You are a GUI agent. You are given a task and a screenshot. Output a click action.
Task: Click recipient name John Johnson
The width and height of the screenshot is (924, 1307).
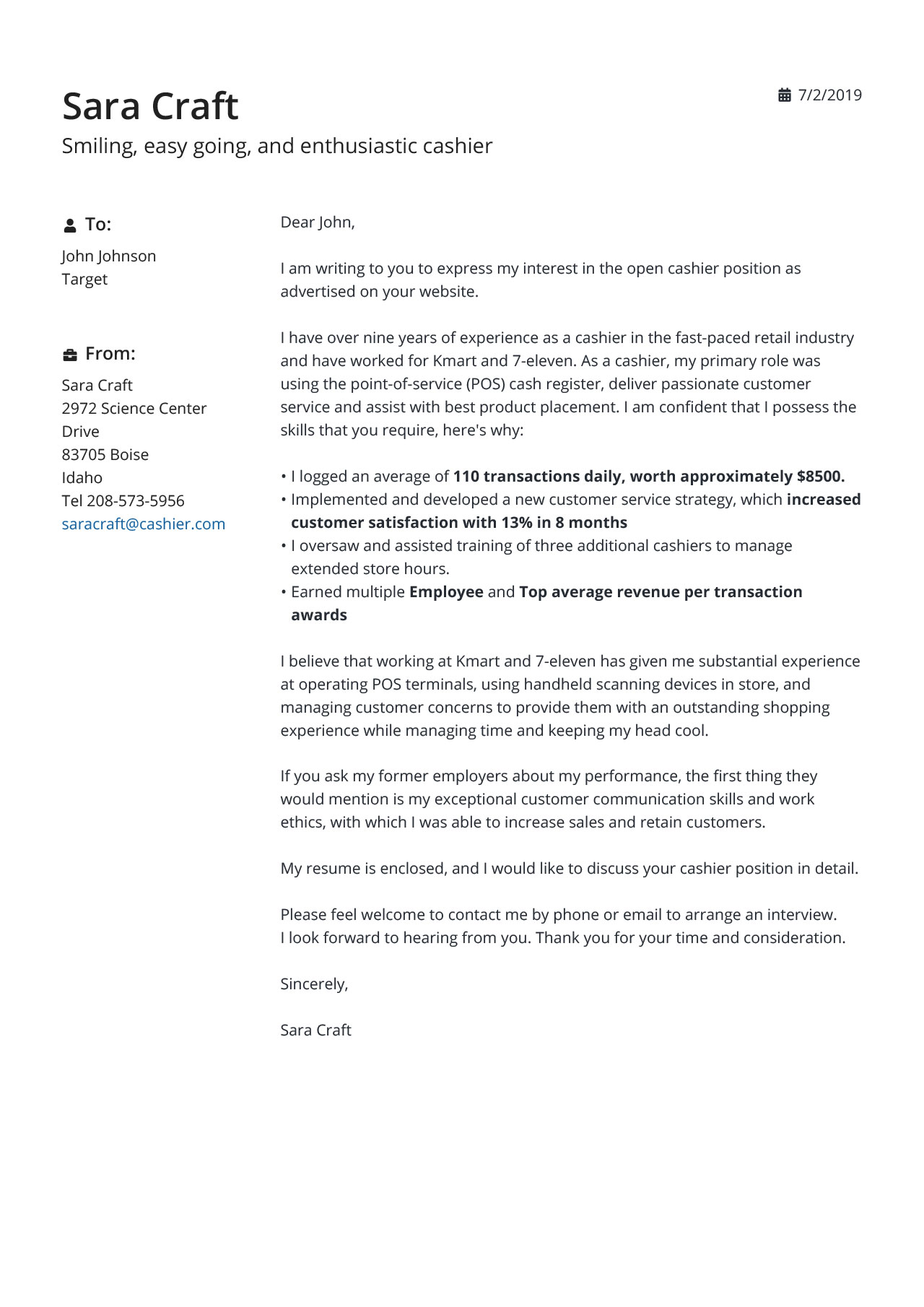[109, 256]
